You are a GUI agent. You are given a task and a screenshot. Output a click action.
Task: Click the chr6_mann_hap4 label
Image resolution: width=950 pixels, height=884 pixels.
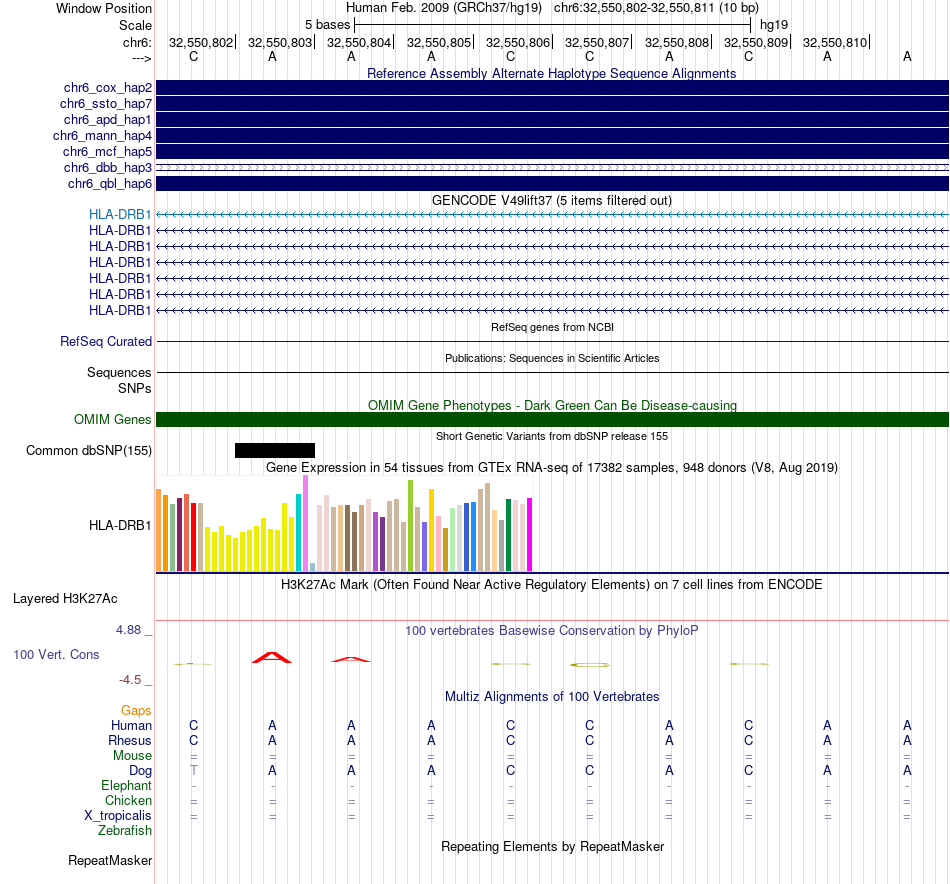[x=102, y=136]
